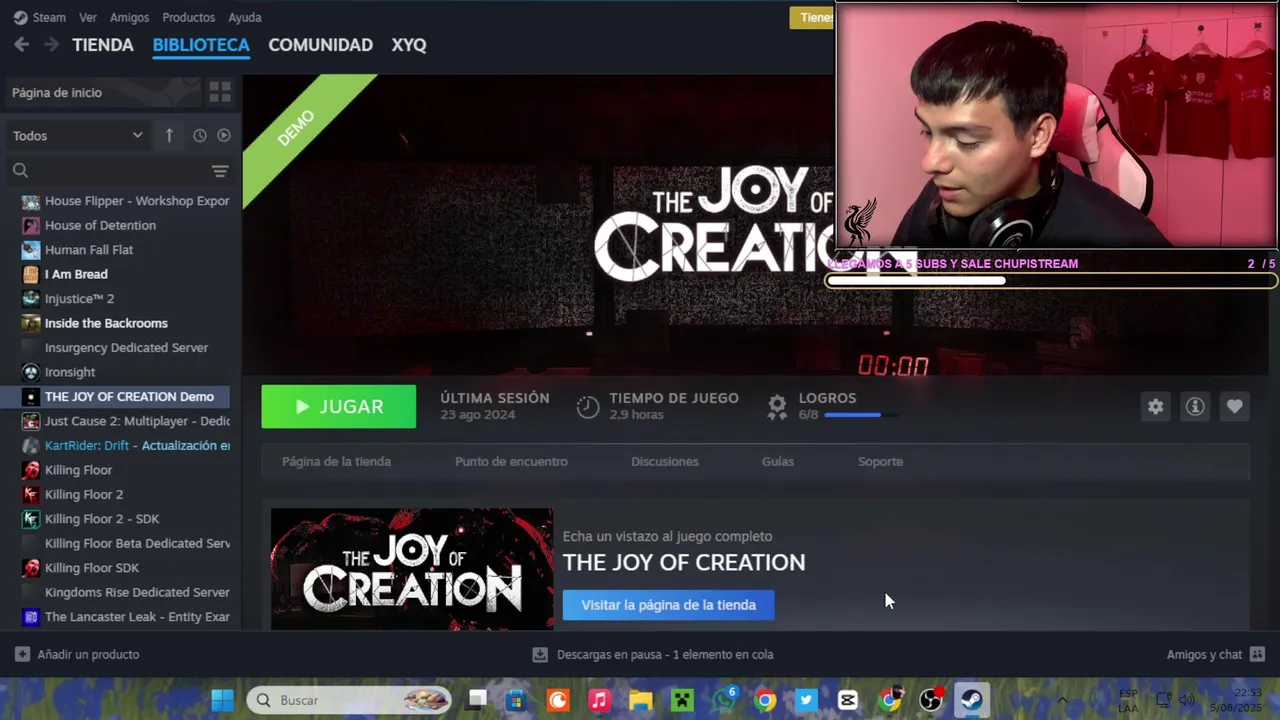
Task: Open the advanced library filter icon
Action: pyautogui.click(x=220, y=171)
